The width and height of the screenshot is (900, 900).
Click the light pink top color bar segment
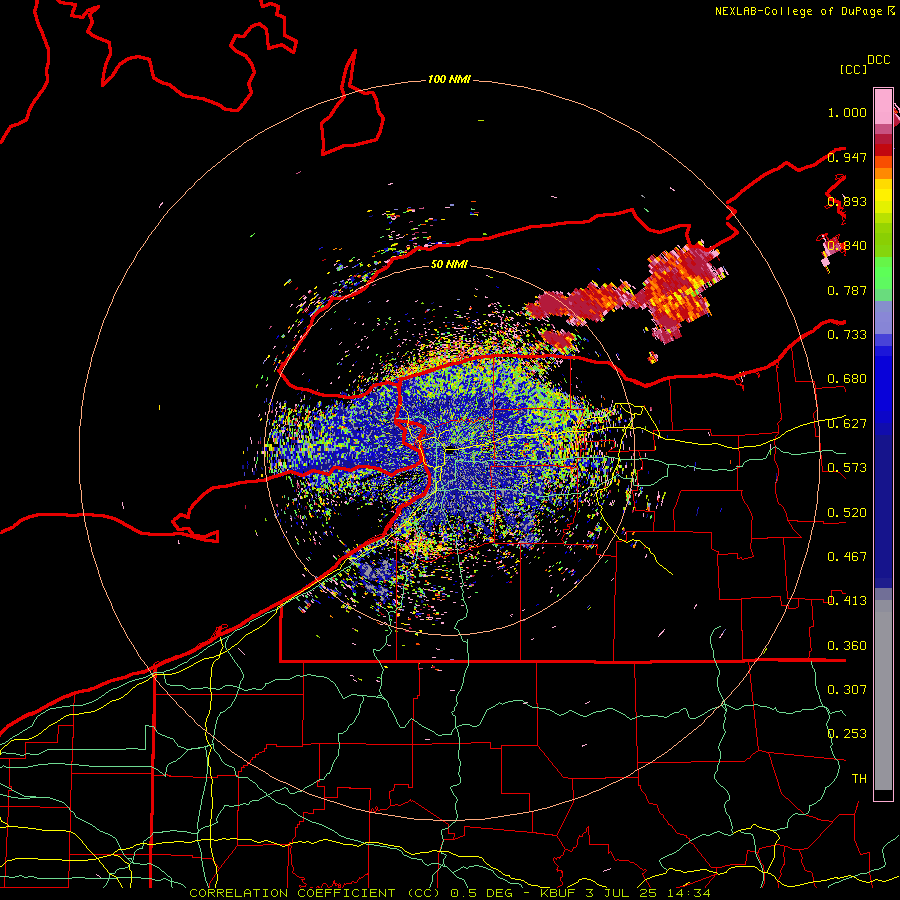point(883,106)
